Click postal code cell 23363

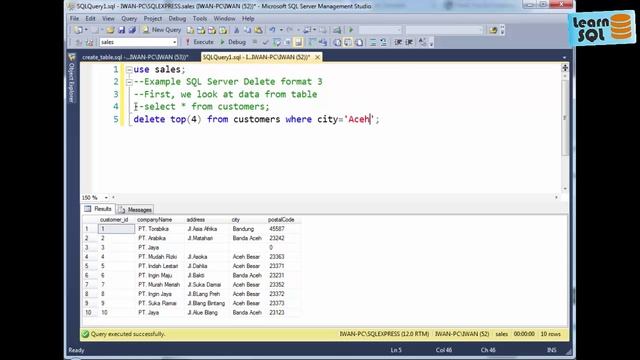[277, 257]
